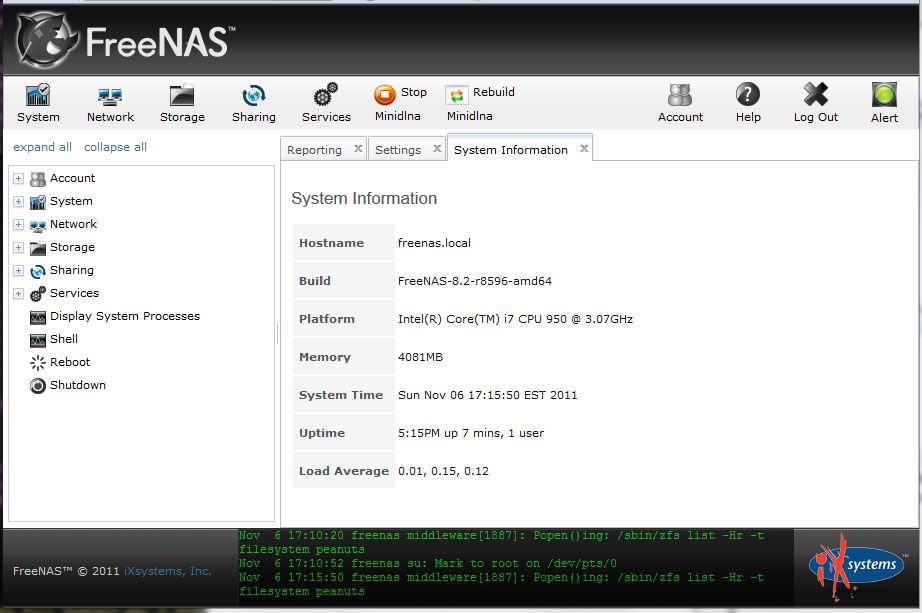Click the System Time value text
The image size is (922, 613).
pos(487,395)
